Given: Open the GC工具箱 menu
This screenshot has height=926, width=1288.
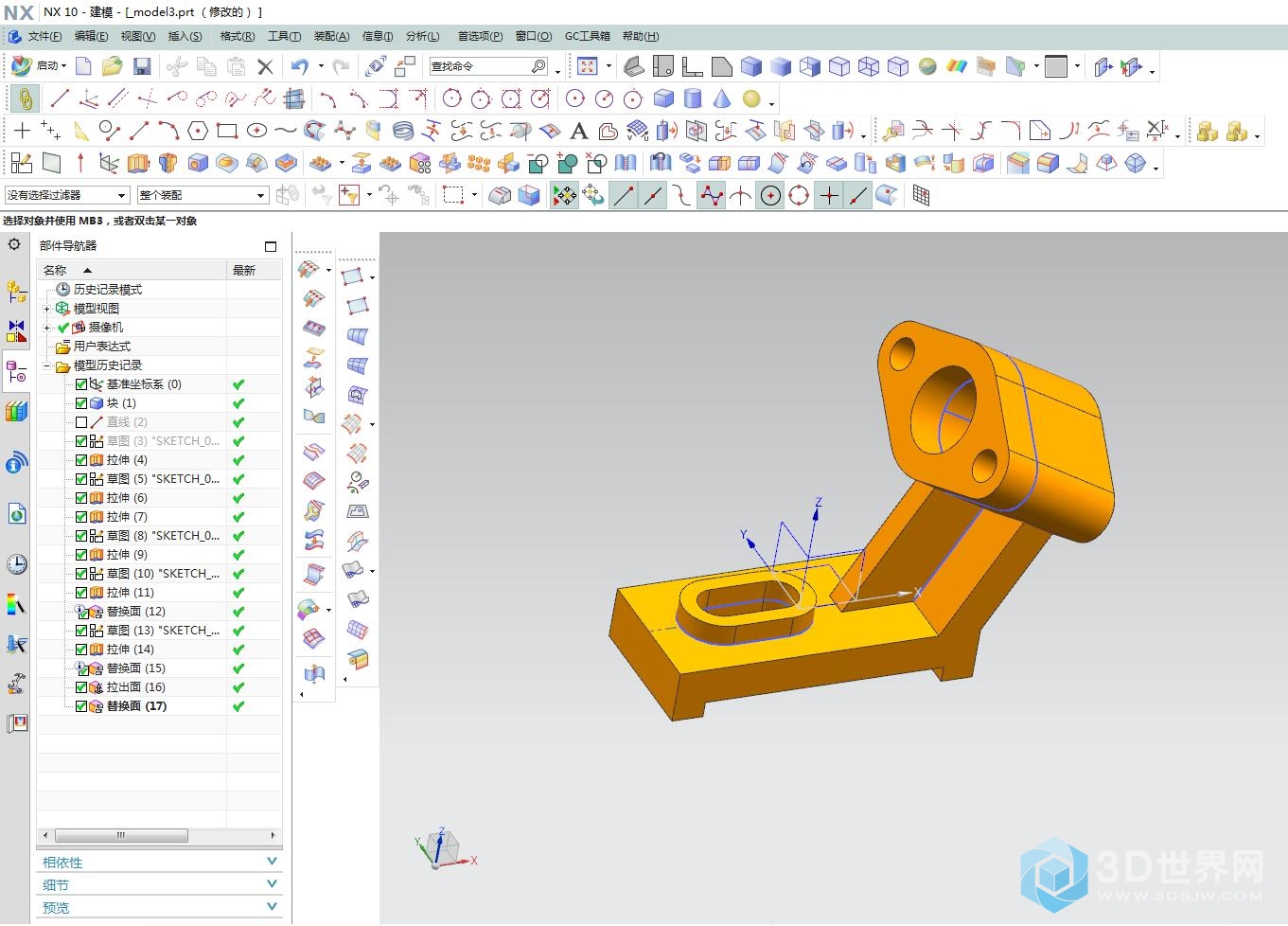Looking at the screenshot, I should point(588,36).
